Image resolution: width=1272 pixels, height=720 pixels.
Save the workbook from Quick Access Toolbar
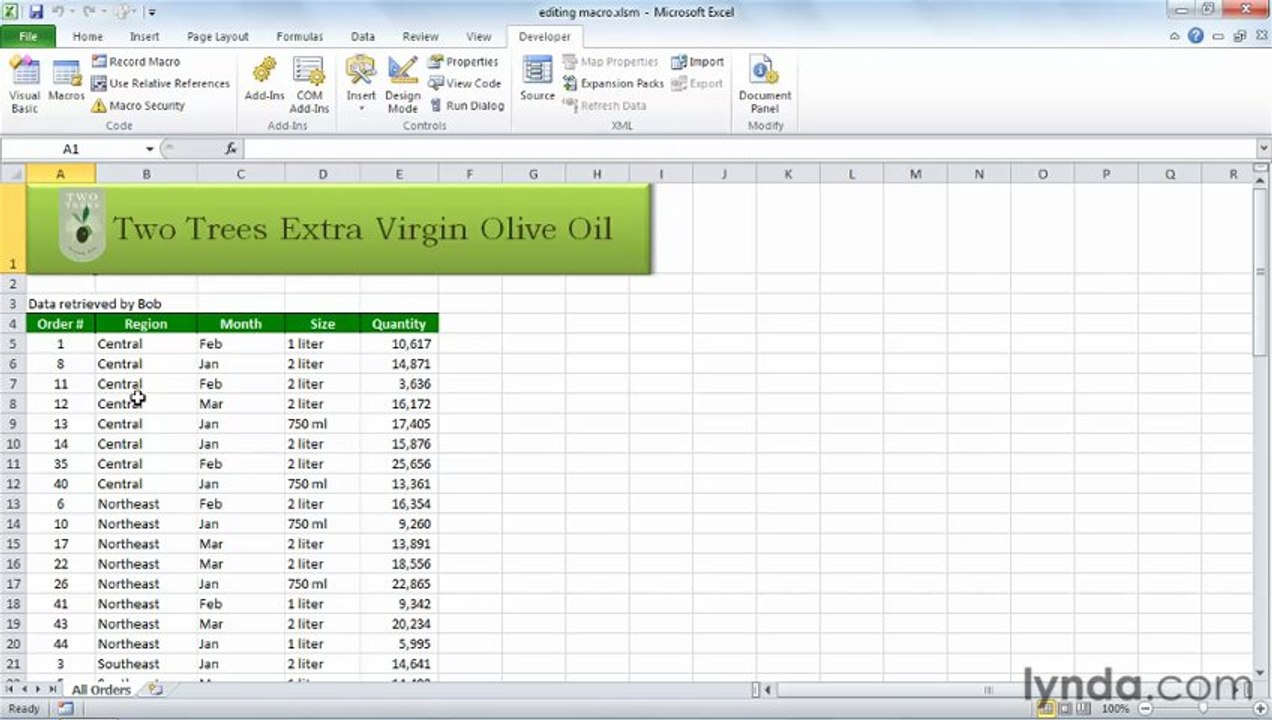(x=36, y=12)
